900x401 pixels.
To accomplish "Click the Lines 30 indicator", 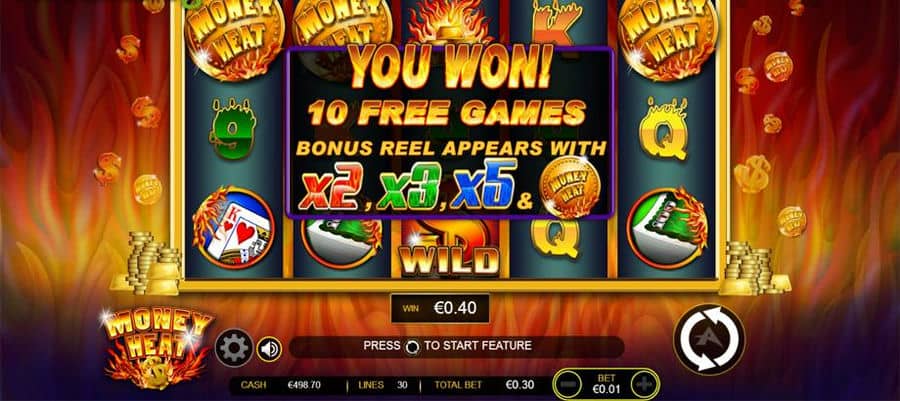I will 383,384.
